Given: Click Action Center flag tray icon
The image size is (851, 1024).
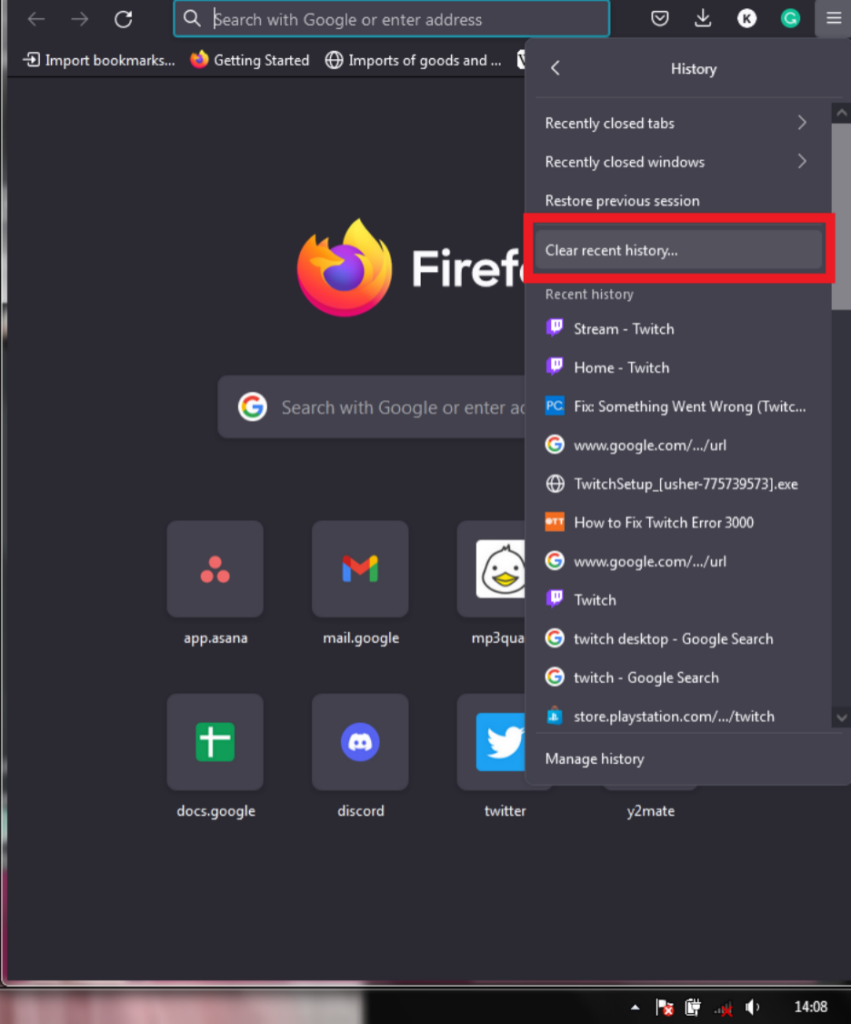Looking at the screenshot, I should 664,1008.
